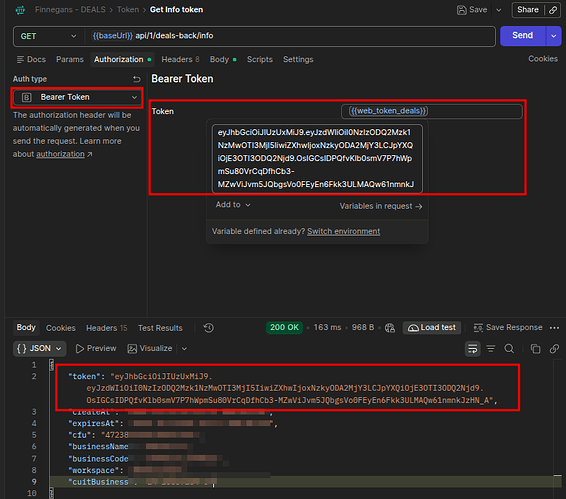This screenshot has width=566, height=499.
Task: Click the Visualize button
Action: click(x=150, y=348)
